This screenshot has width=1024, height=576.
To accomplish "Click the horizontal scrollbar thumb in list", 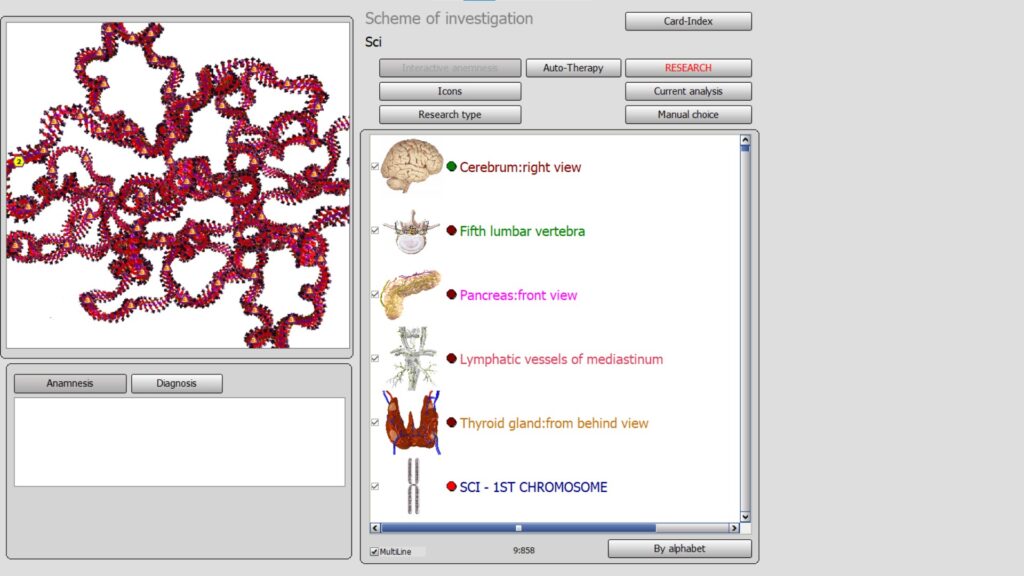I will click(x=518, y=528).
